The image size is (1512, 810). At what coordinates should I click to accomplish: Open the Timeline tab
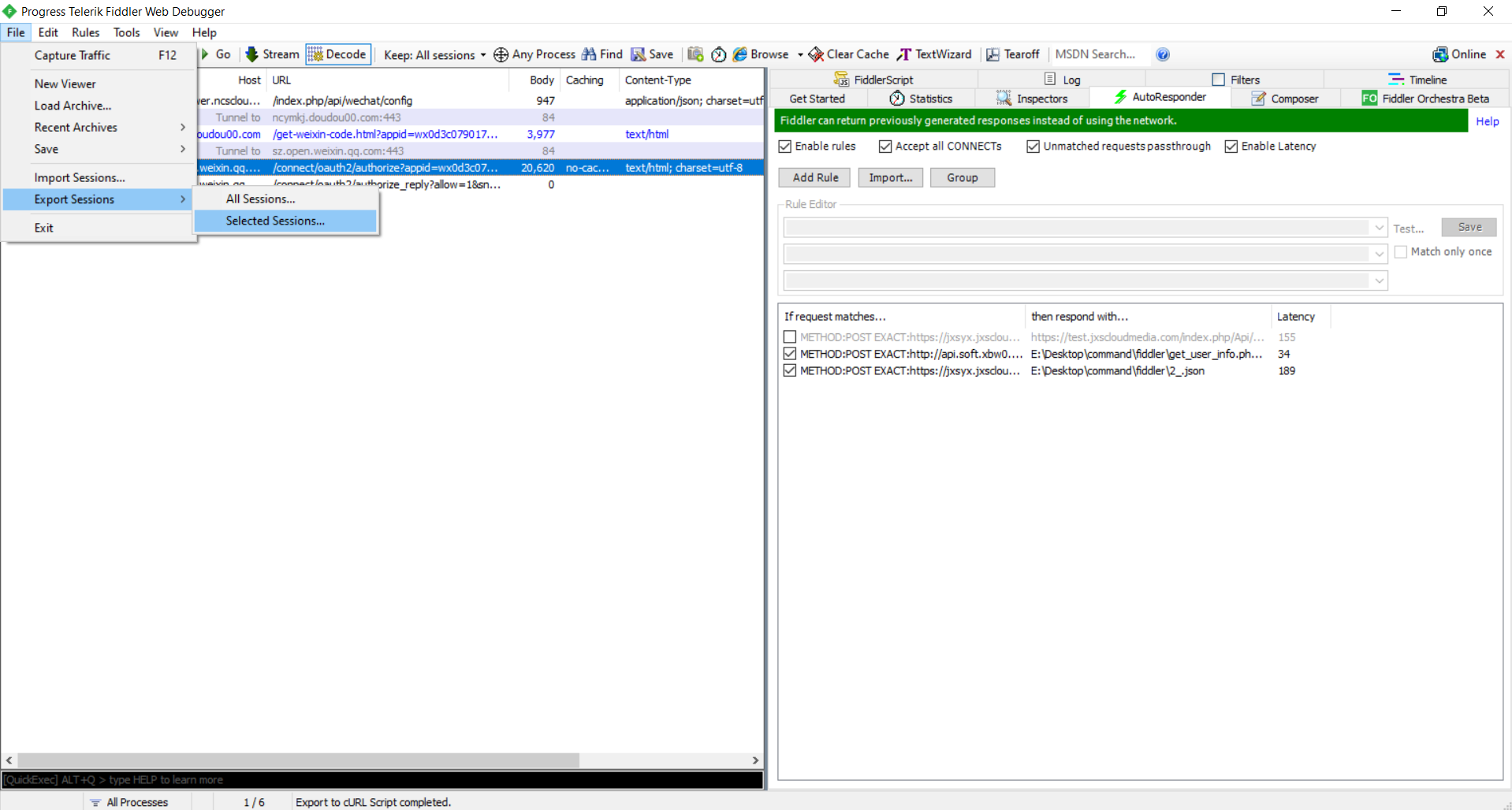[x=1417, y=80]
